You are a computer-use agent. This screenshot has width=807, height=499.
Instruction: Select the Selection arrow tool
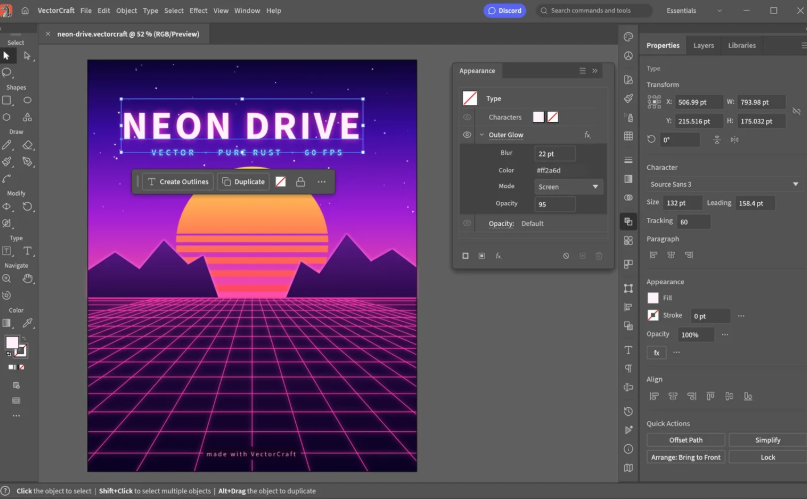(x=7, y=56)
